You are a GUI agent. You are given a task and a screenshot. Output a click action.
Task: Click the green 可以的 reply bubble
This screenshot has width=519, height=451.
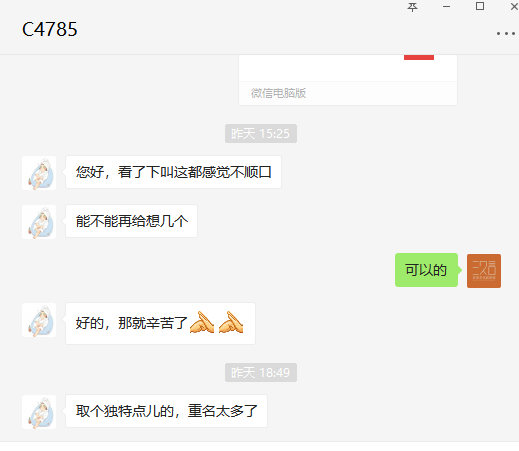pyautogui.click(x=426, y=270)
